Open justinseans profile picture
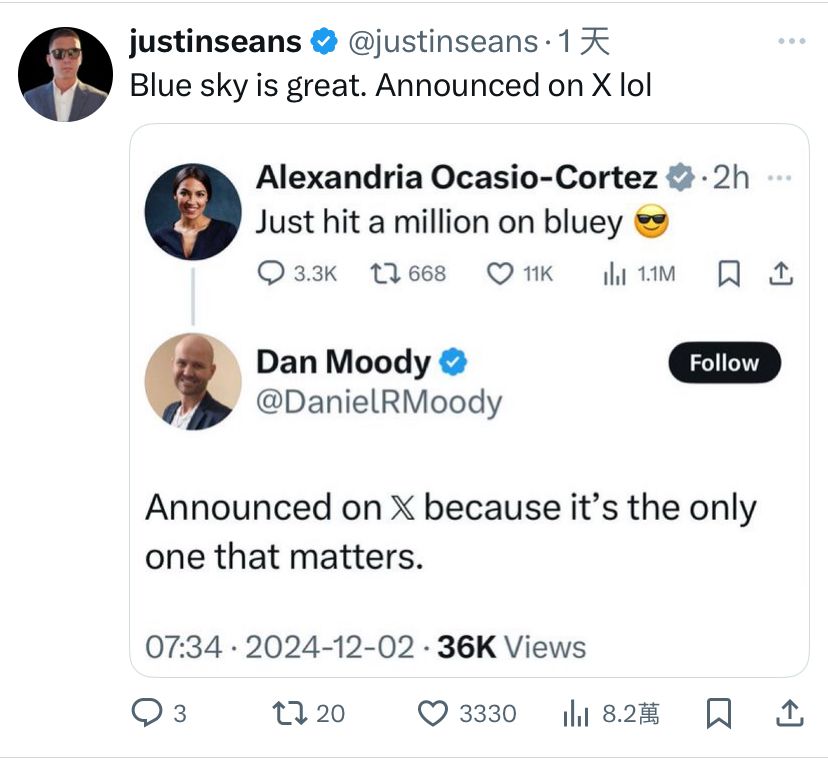 coord(66,75)
